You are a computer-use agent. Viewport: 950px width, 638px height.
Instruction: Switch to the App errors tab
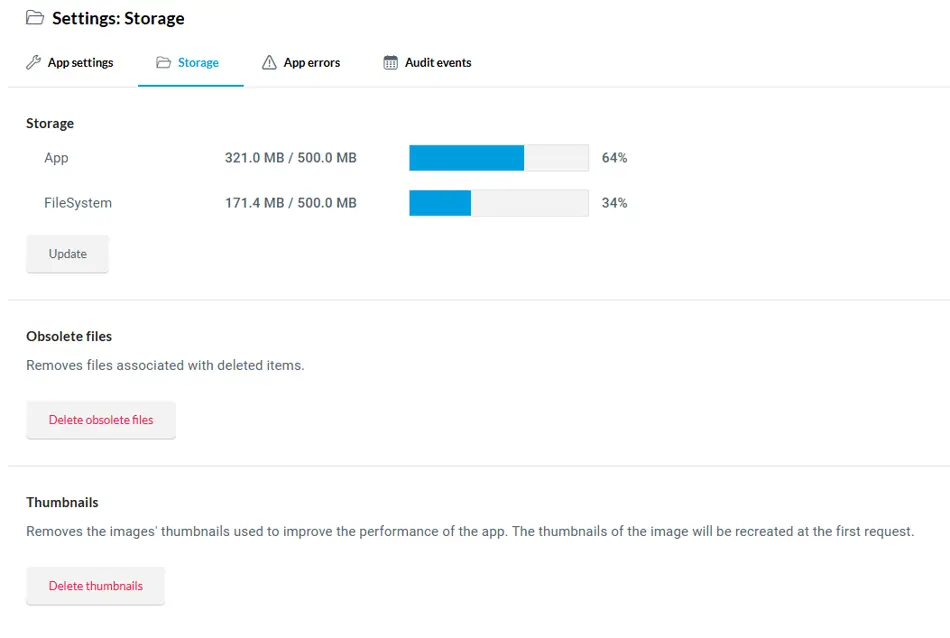301,62
